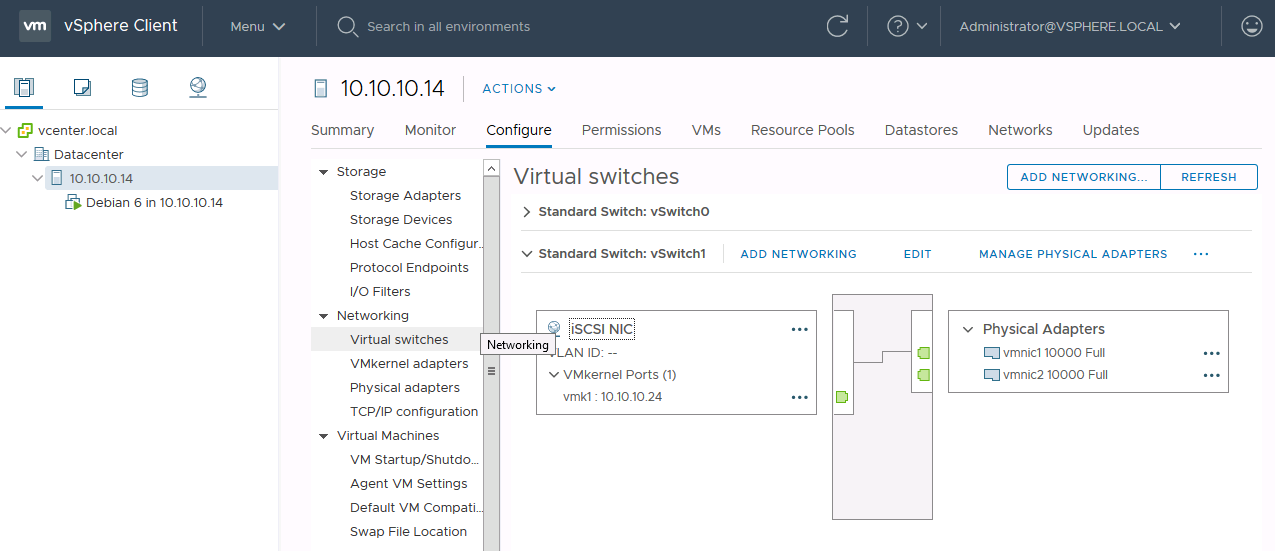Switch to Monitor tab
The image size is (1275, 551).
430,130
